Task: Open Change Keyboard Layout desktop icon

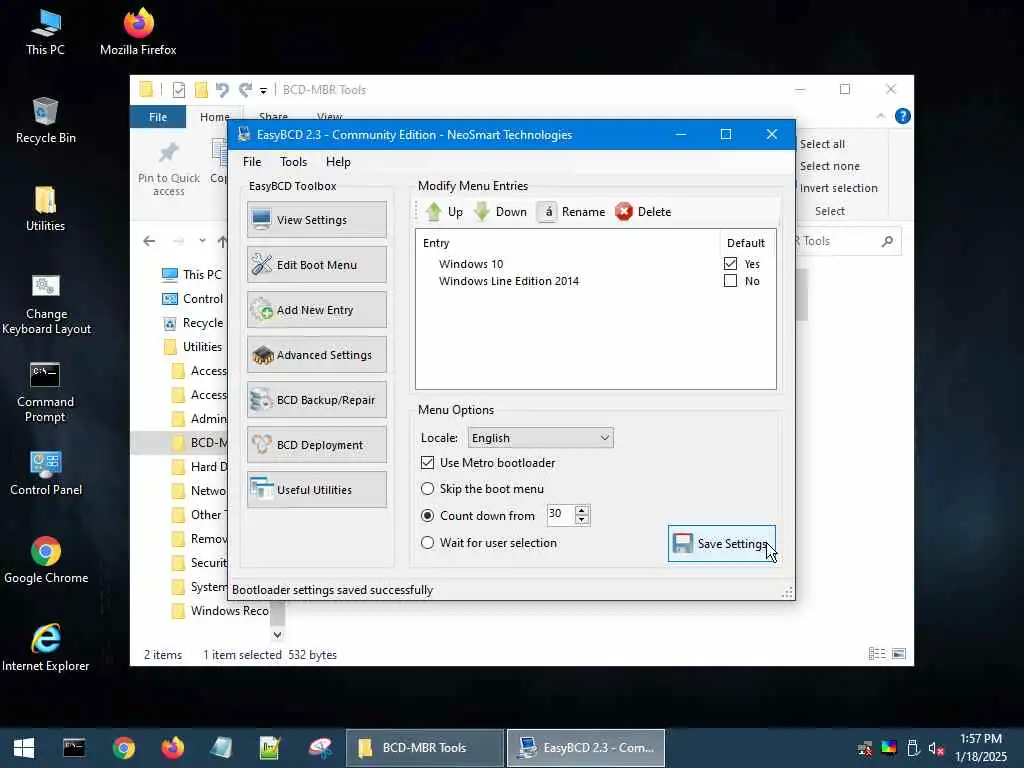Action: [46, 304]
